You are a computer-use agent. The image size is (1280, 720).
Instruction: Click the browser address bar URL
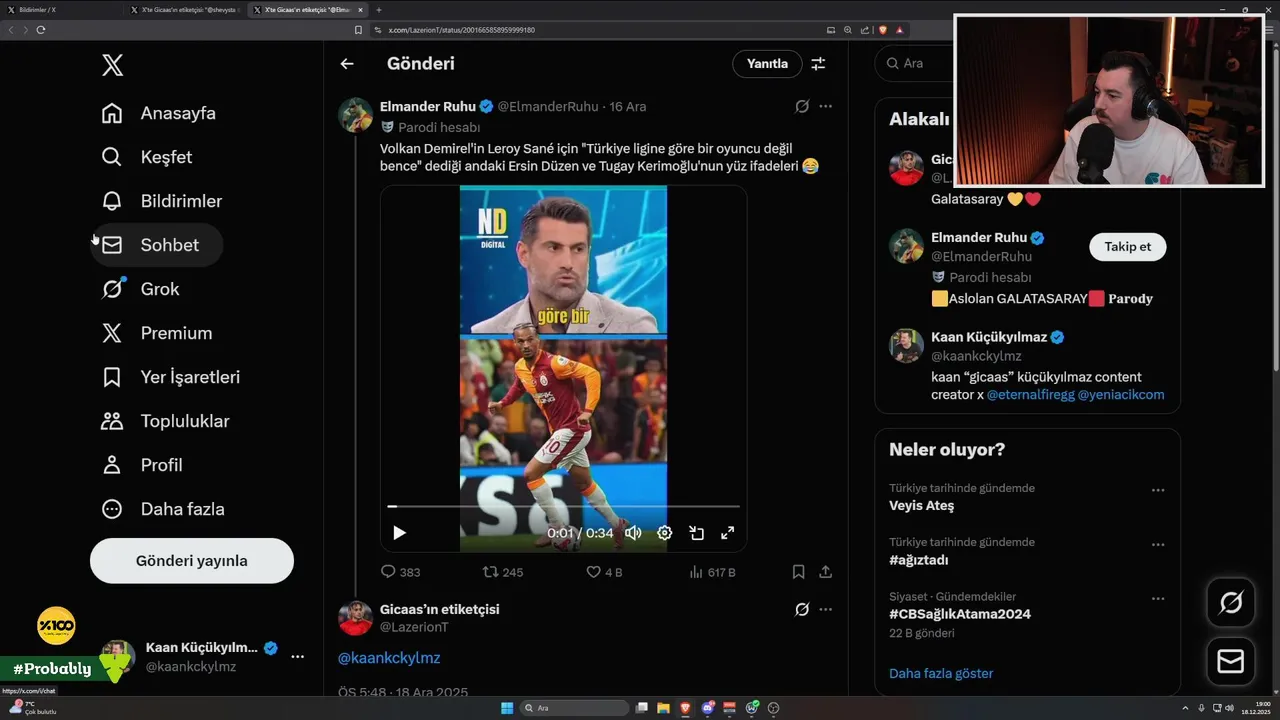462,30
